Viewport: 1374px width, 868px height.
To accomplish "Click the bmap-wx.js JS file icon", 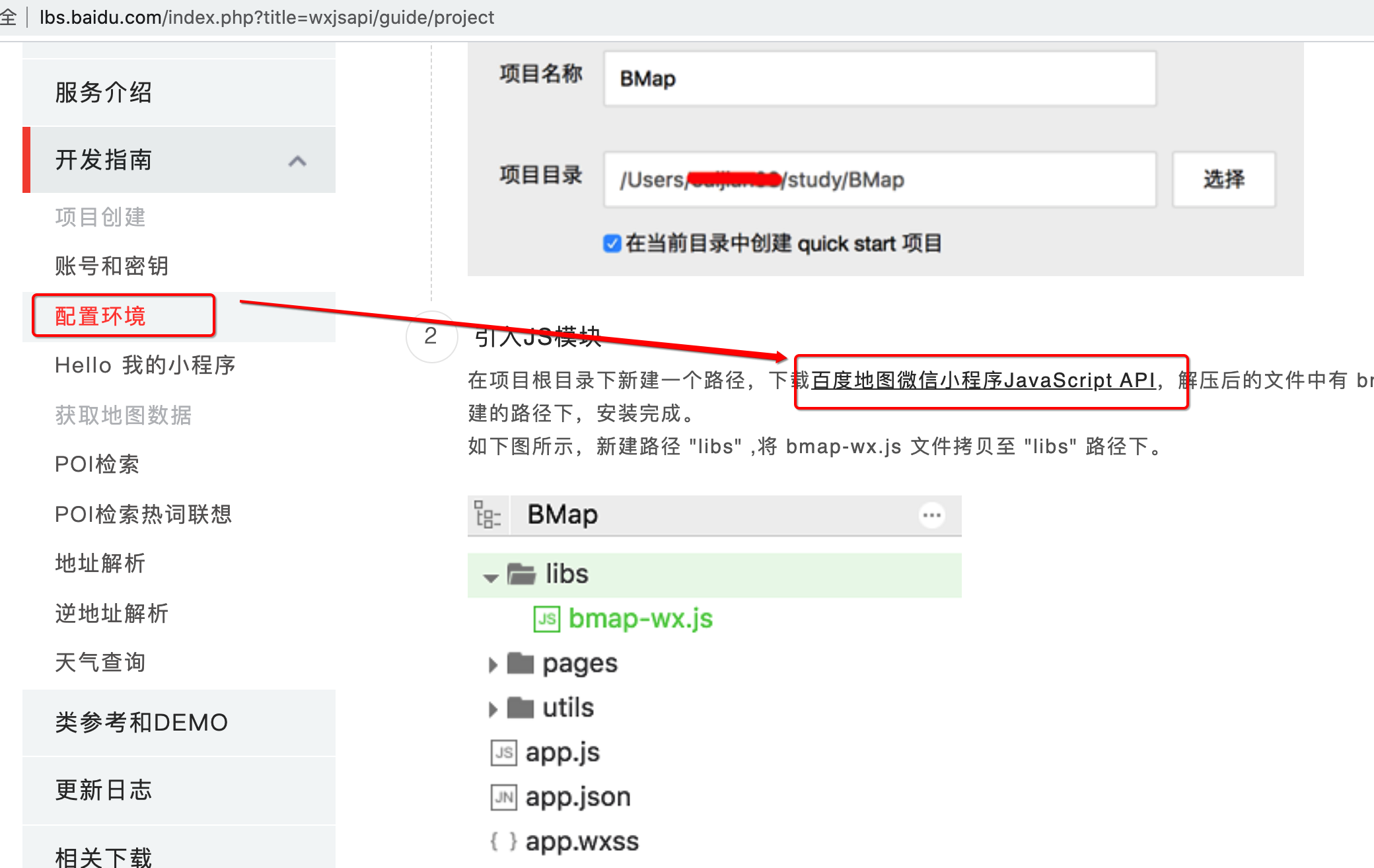I will pyautogui.click(x=546, y=619).
